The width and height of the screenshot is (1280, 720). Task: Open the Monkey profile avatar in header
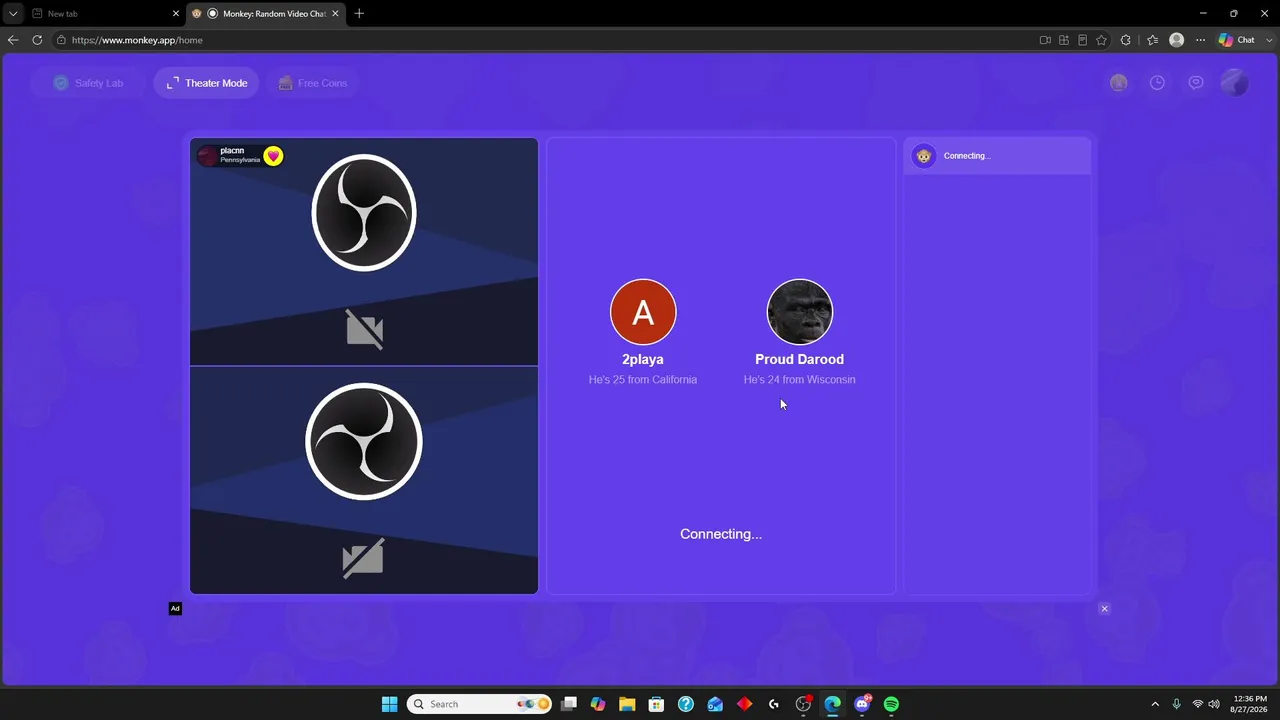point(1235,83)
